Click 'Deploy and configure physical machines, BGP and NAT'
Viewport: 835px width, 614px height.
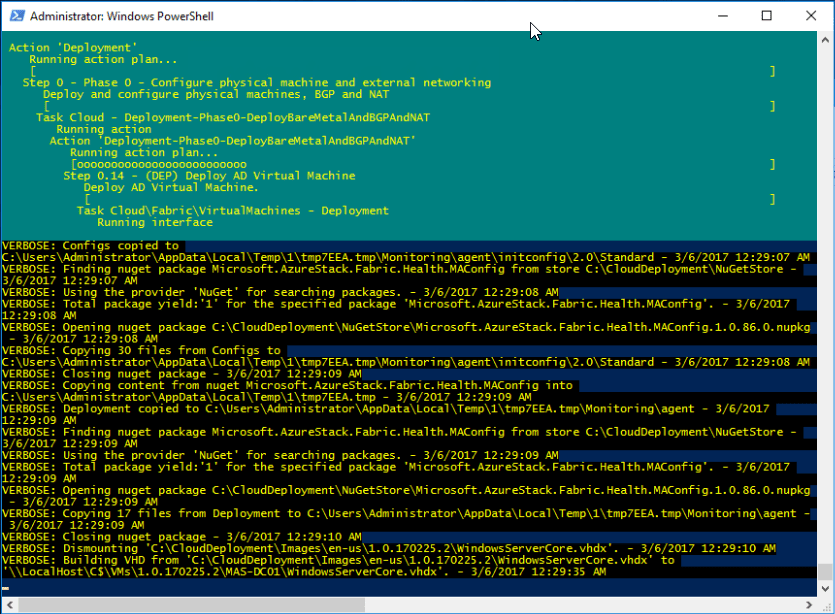[216, 94]
